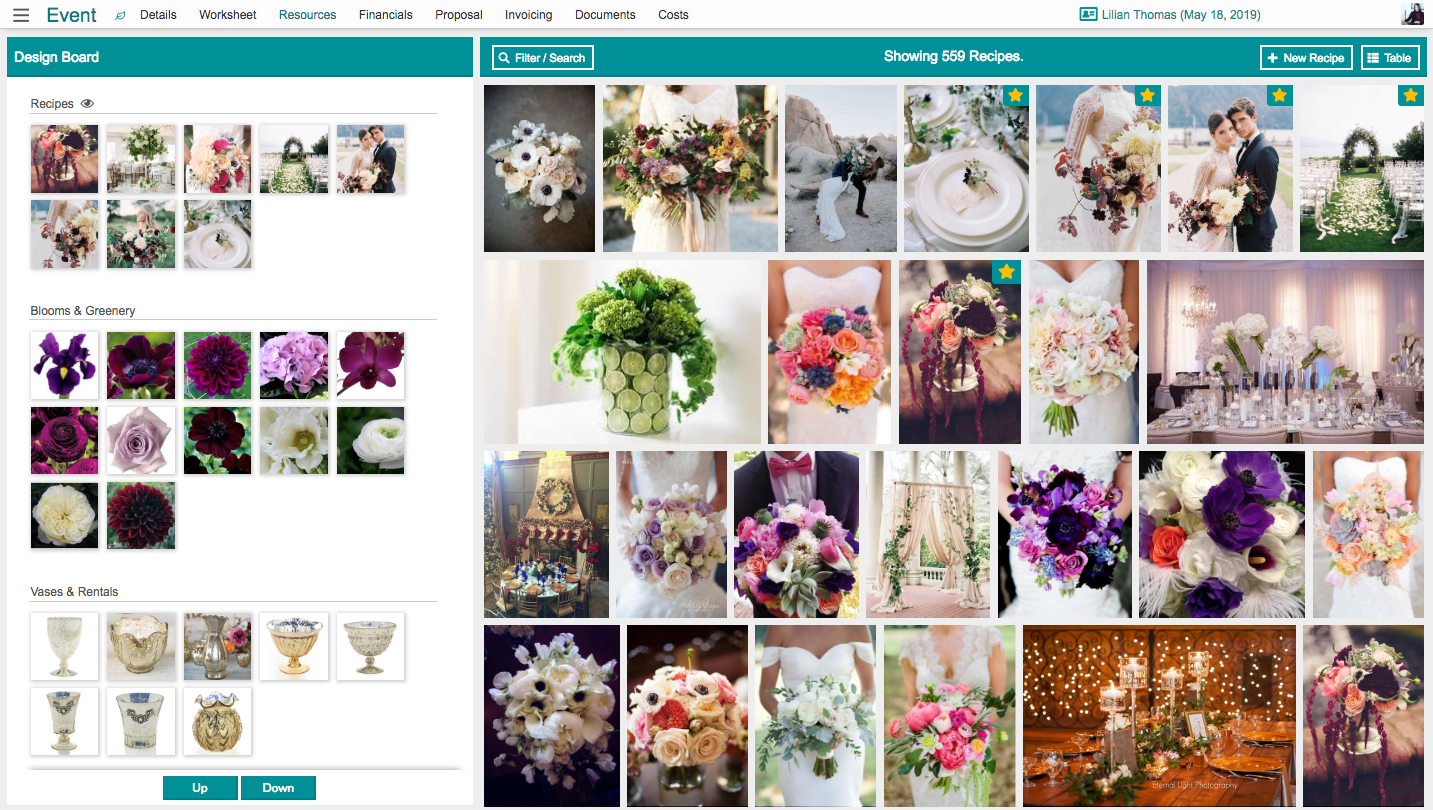The height and width of the screenshot is (810, 1433).
Task: Click the client card icon beside Lilian Thomas
Action: point(1088,15)
